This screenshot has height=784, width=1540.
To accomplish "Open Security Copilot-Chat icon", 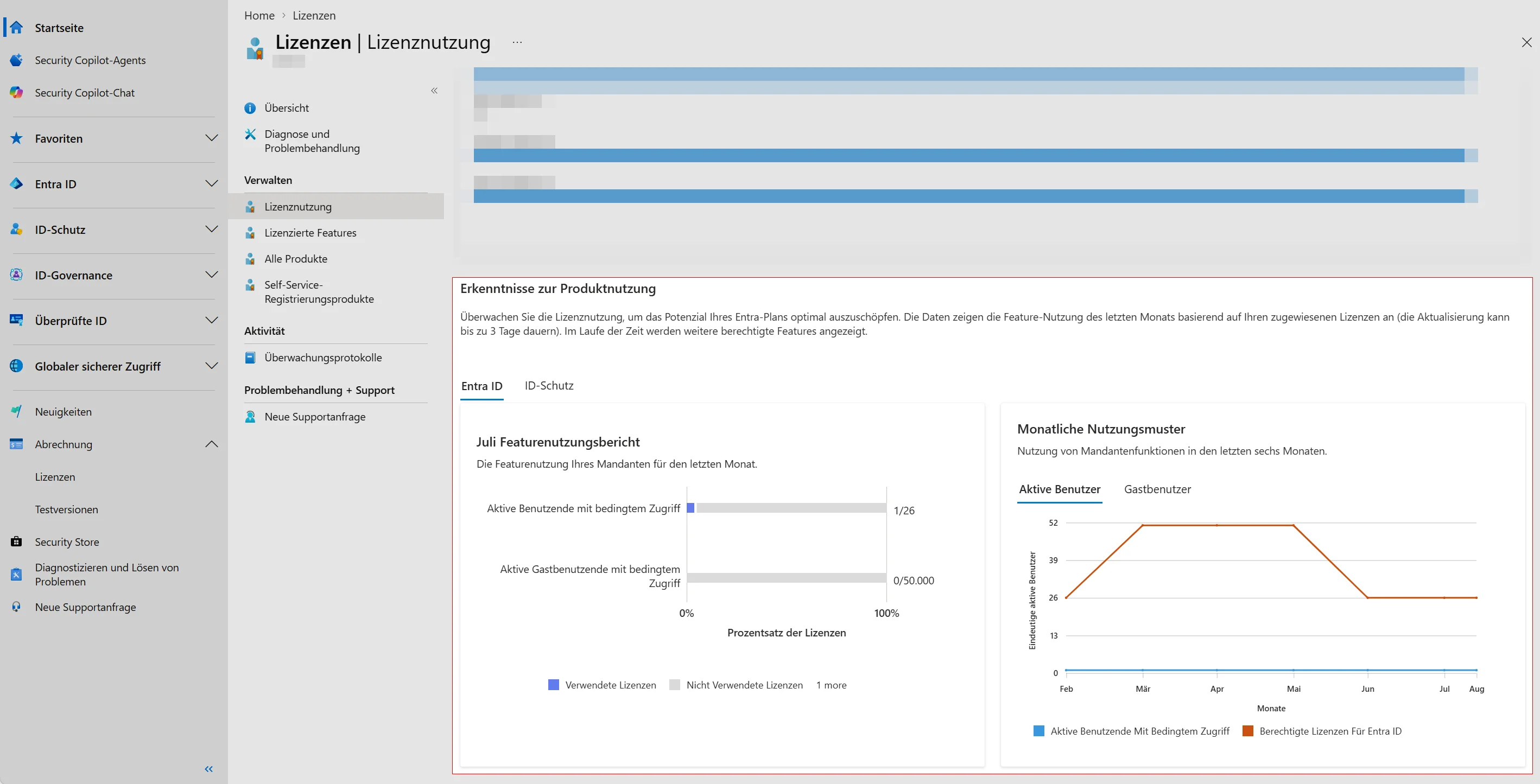I will point(16,93).
